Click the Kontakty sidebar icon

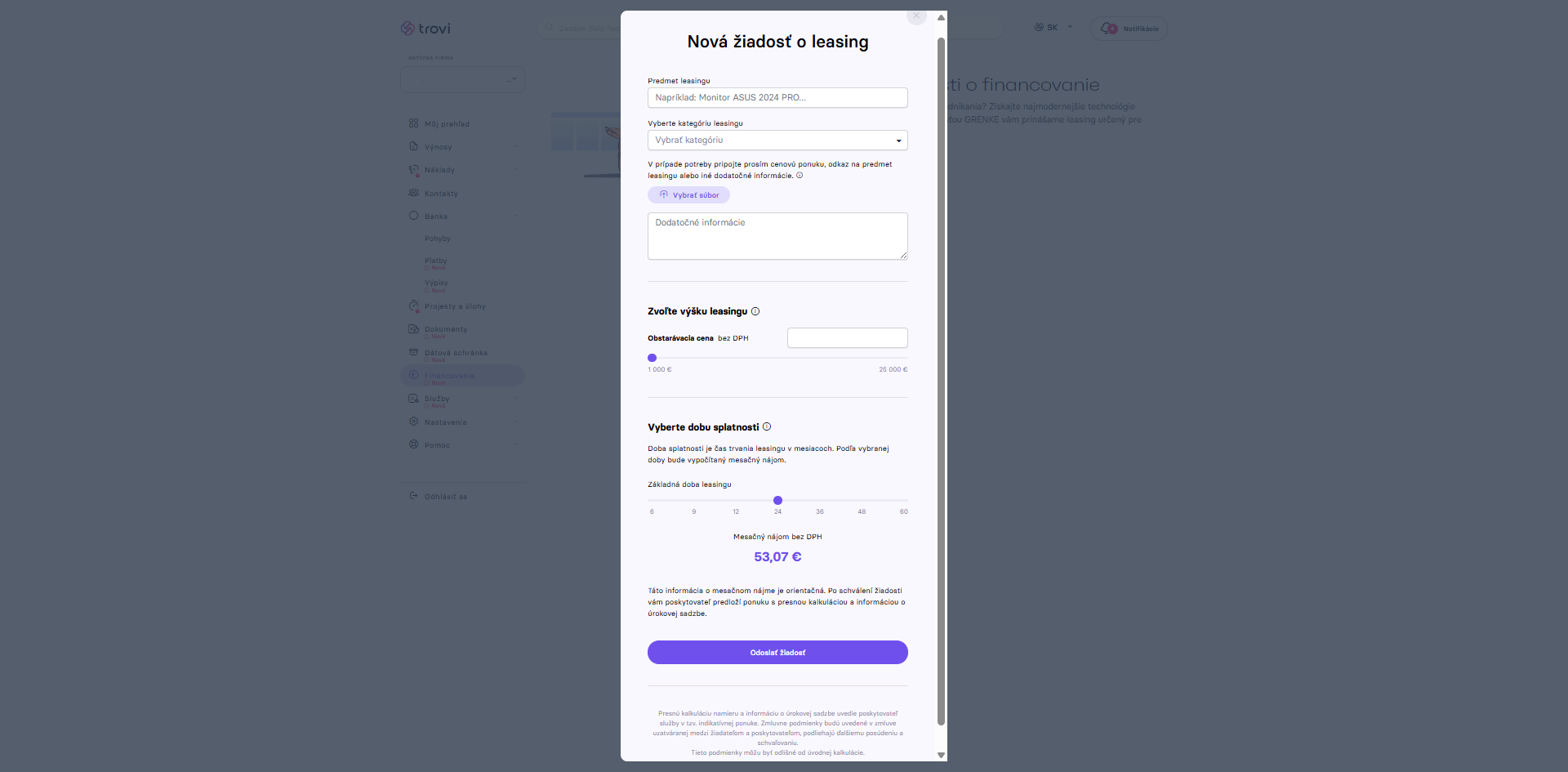pos(413,193)
